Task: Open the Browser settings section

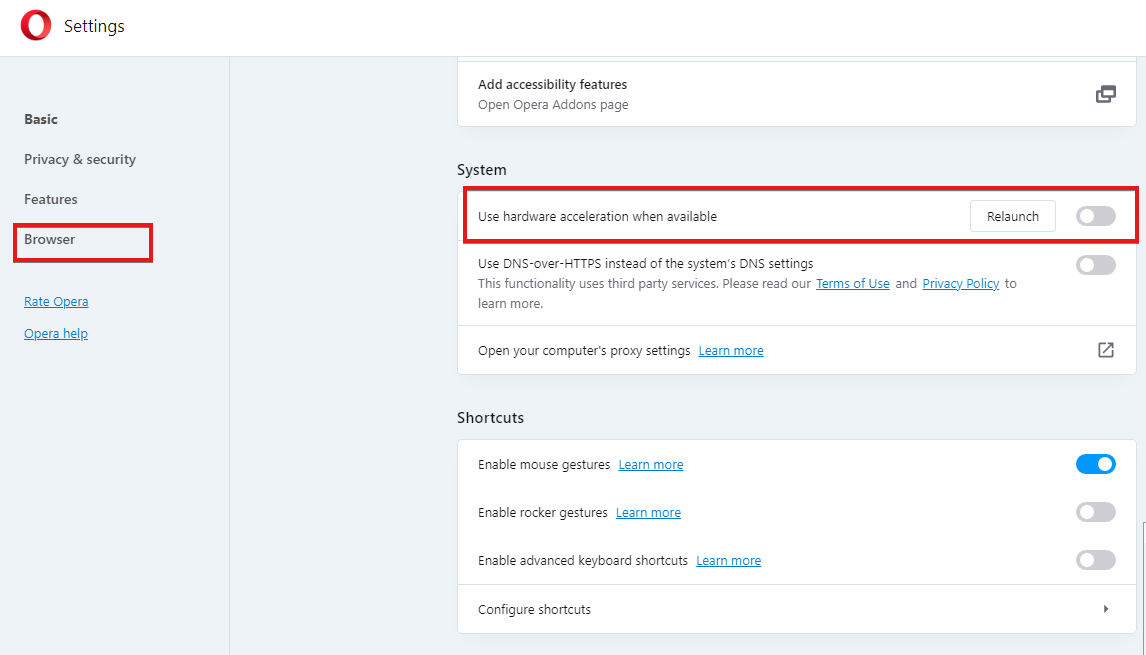Action: pos(50,239)
